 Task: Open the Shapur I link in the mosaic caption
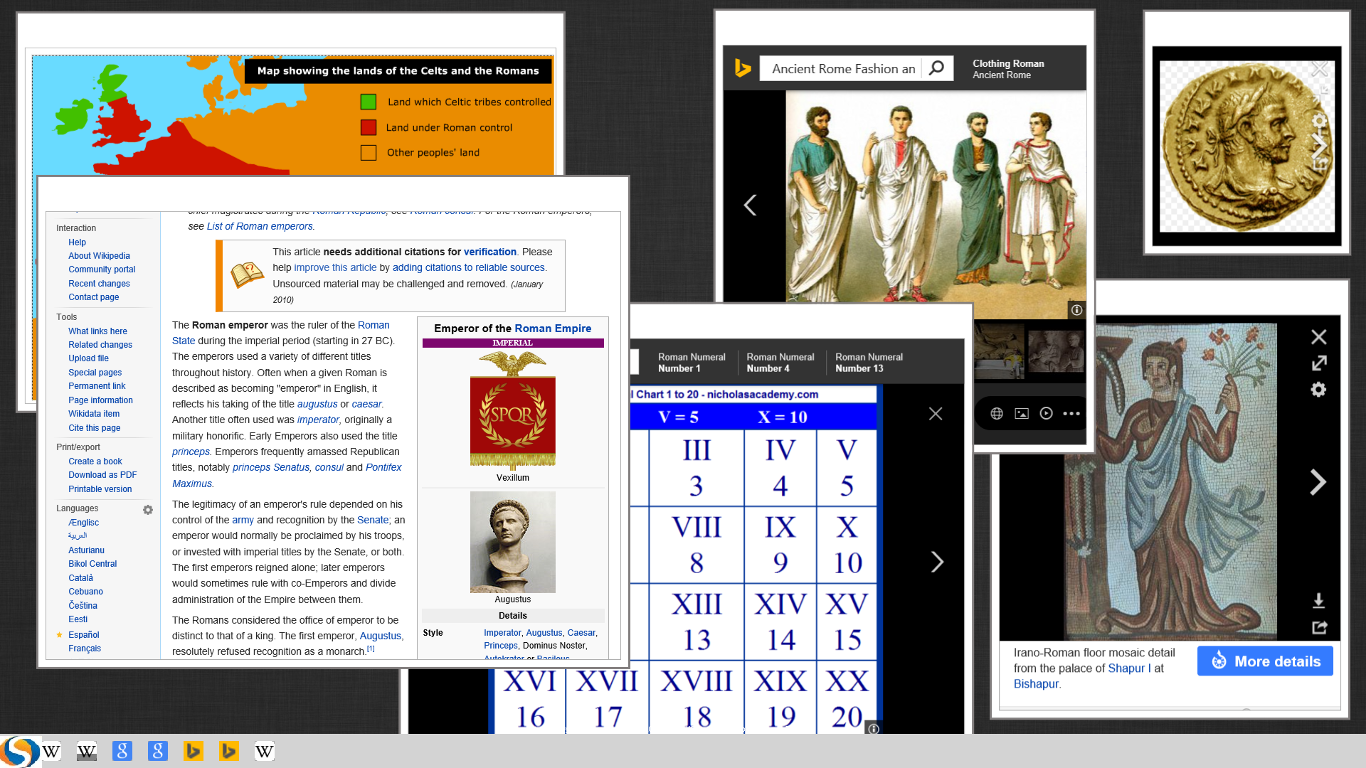pyautogui.click(x=1128, y=668)
